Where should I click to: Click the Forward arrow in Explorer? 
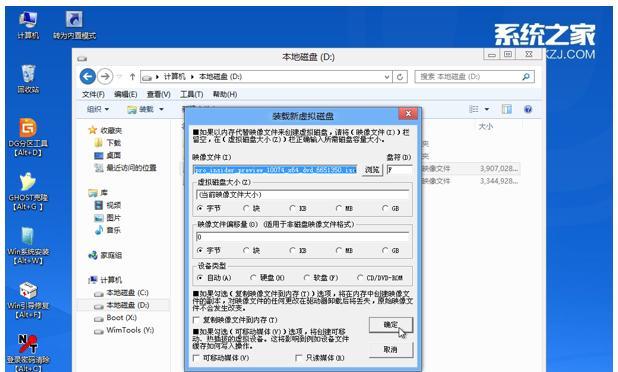click(105, 76)
